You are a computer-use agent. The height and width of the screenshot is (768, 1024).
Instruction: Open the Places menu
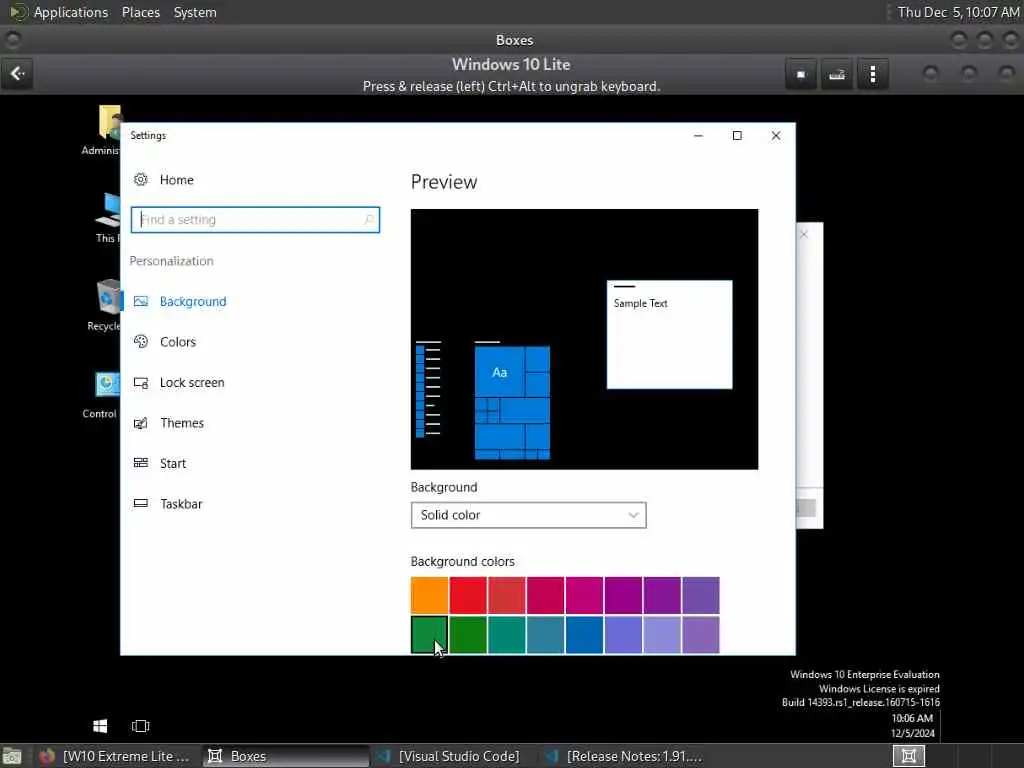click(141, 12)
